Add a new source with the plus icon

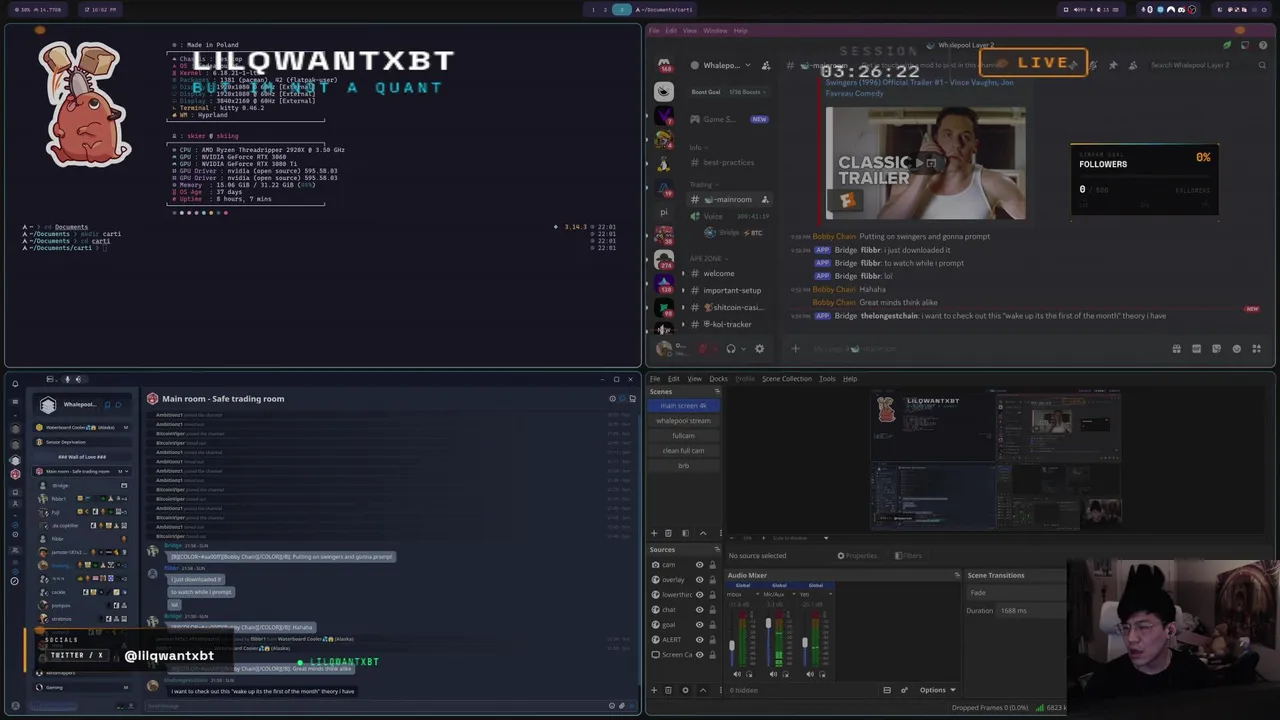(x=654, y=690)
